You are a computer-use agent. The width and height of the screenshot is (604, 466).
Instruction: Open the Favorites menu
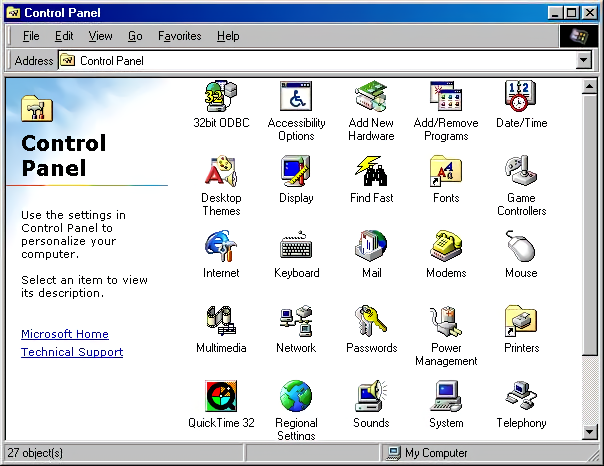tap(179, 36)
